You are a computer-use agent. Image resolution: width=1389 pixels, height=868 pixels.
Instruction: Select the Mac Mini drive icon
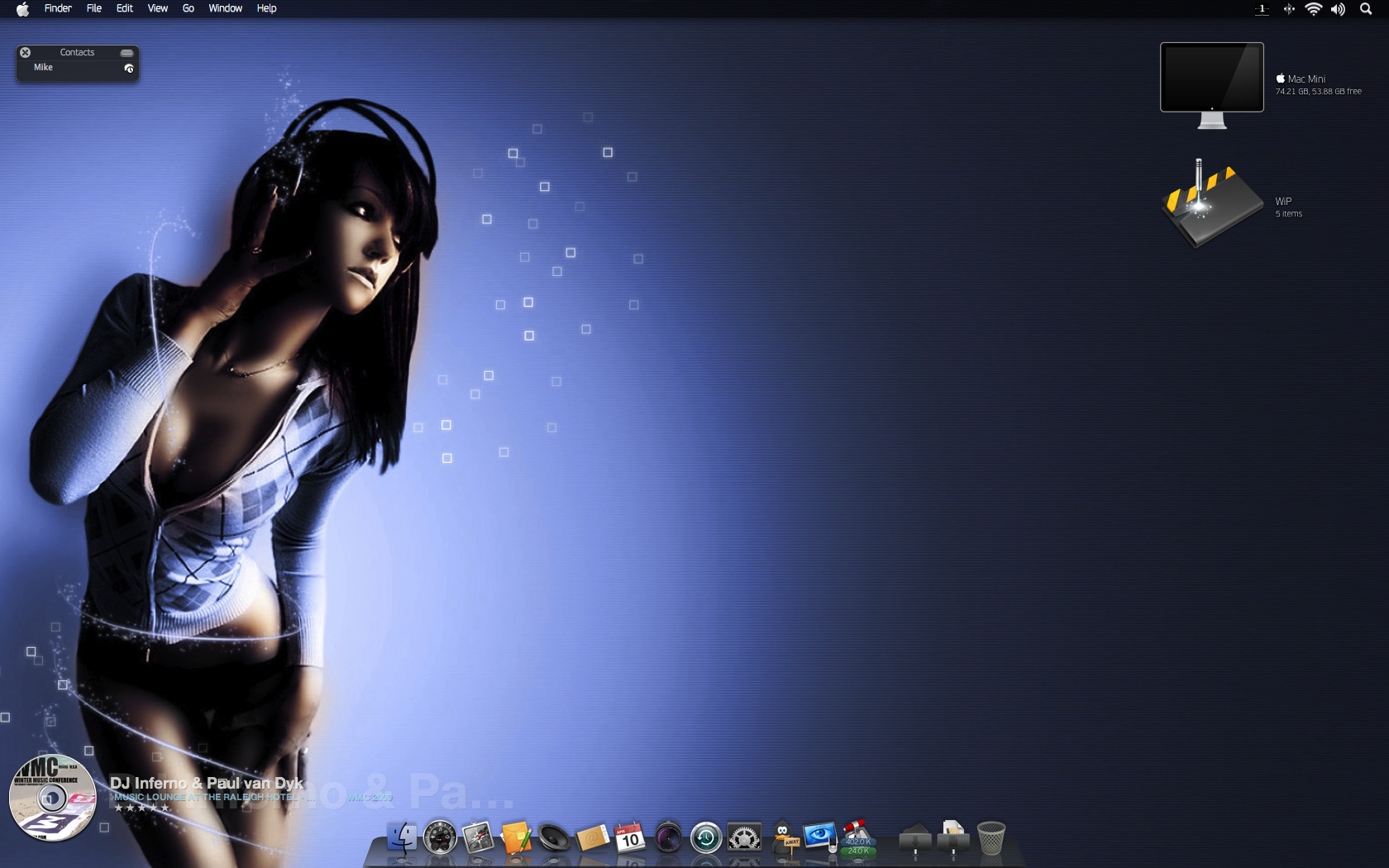(x=1212, y=86)
